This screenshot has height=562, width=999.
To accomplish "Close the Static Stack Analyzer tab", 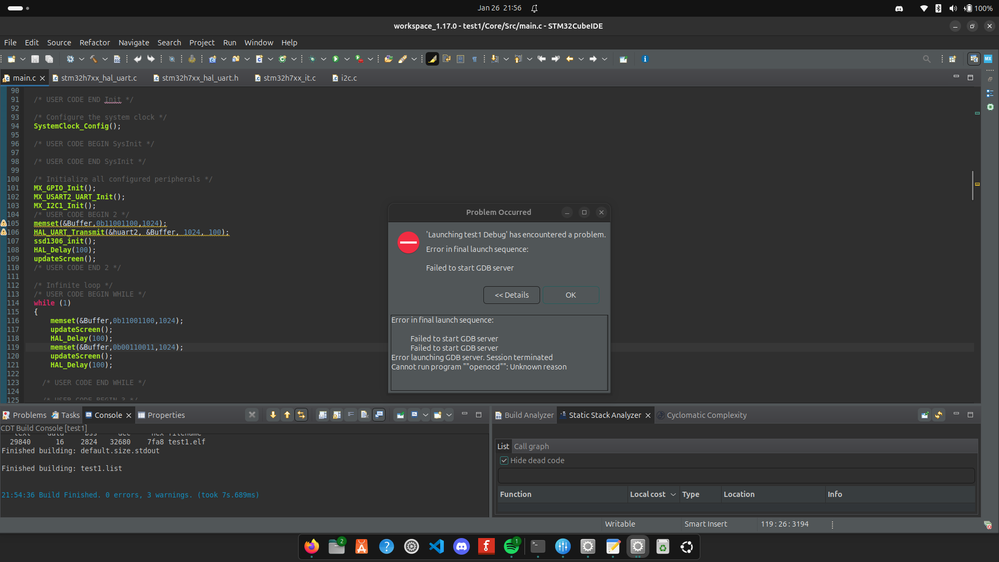I will tap(648, 415).
